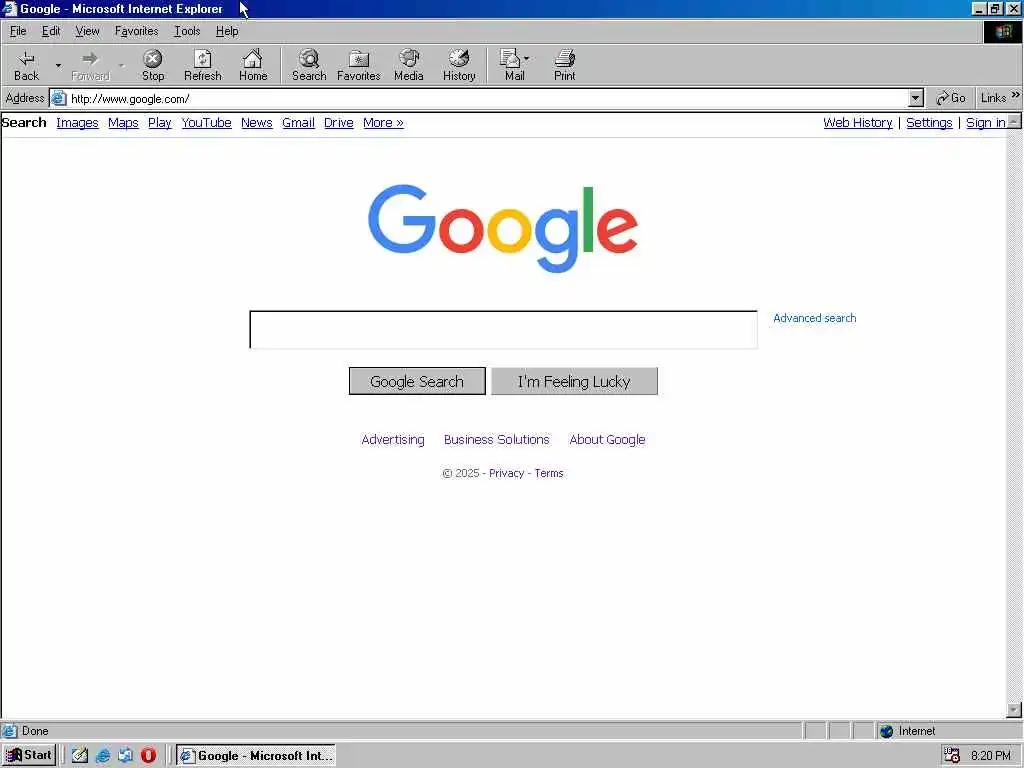Click the Stop toolbar icon
Screen dimensions: 1024x768
point(153,65)
